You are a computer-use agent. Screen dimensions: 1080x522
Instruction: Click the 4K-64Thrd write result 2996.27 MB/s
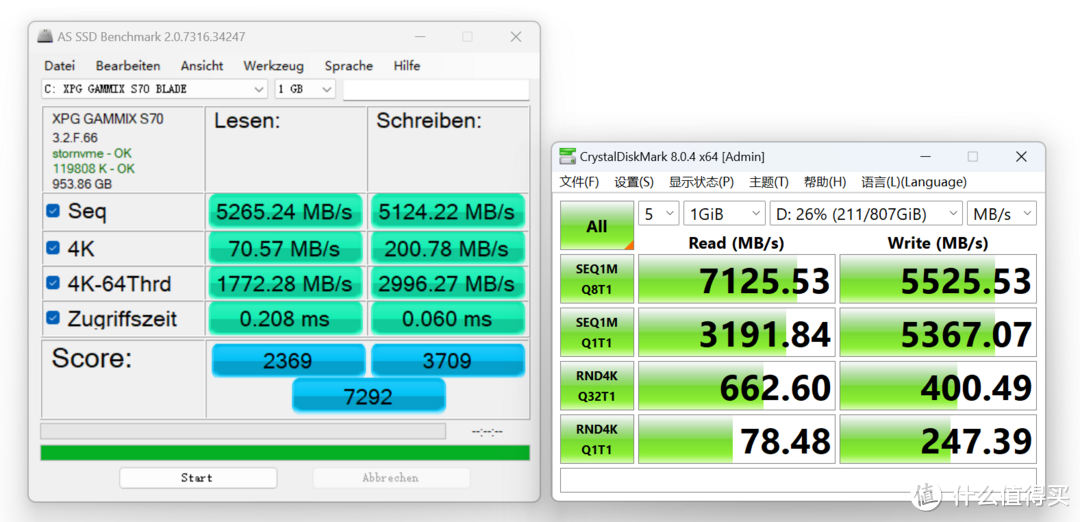pyautogui.click(x=448, y=283)
